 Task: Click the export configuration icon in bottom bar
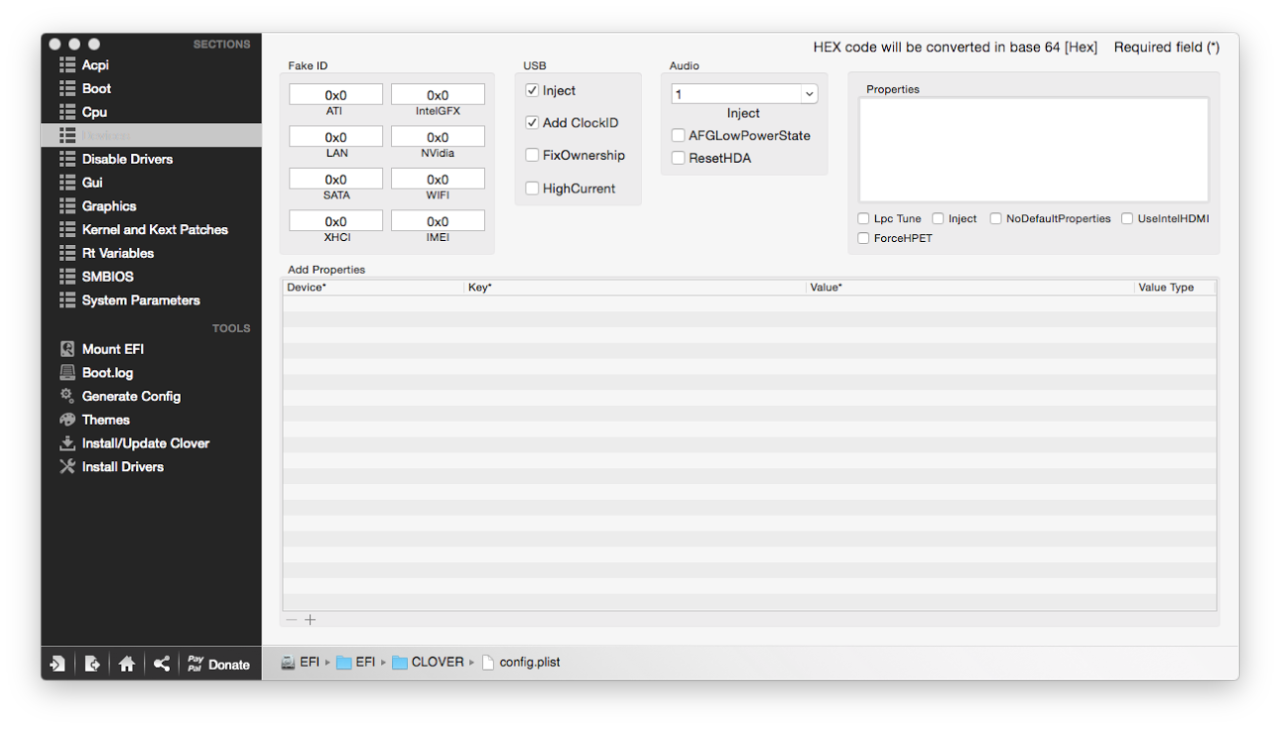92,663
